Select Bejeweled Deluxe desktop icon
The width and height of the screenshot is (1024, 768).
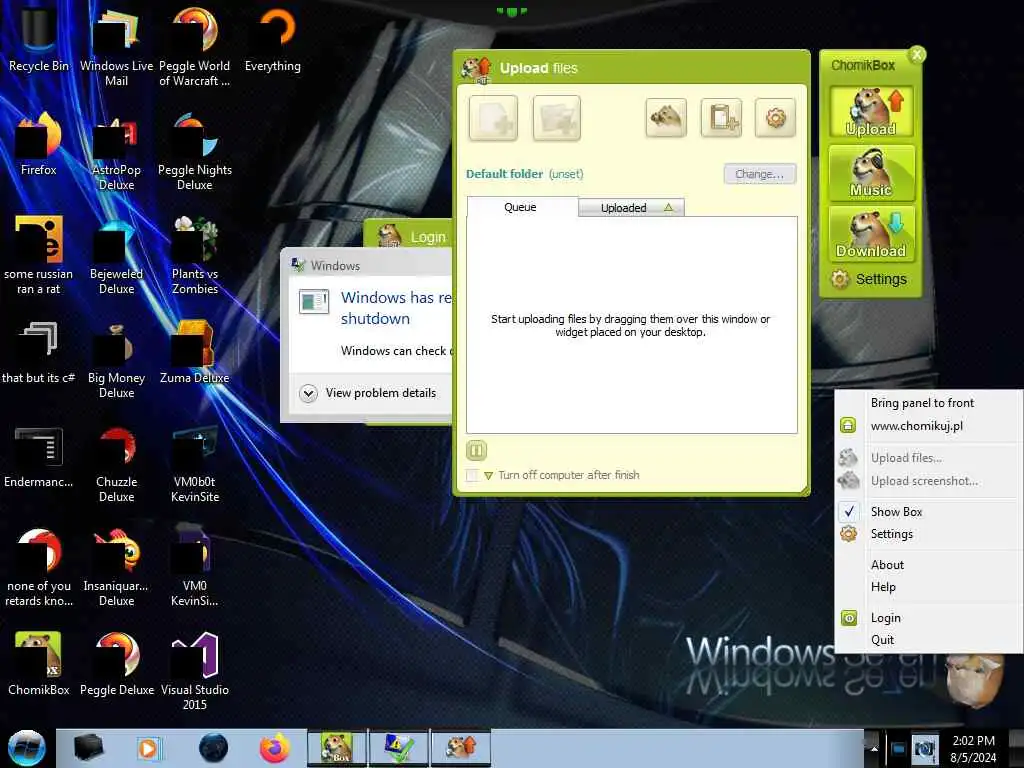[x=116, y=255]
